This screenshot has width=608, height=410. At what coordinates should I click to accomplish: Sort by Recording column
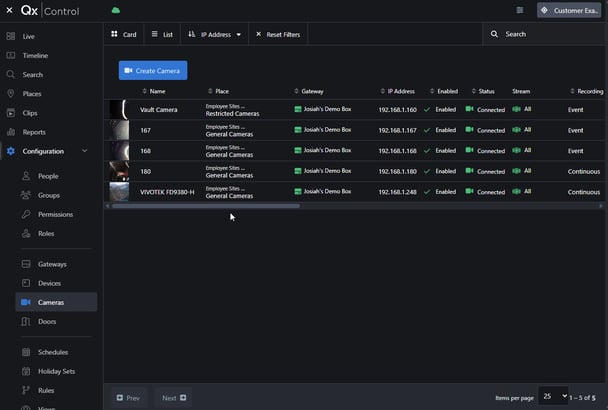coord(587,91)
